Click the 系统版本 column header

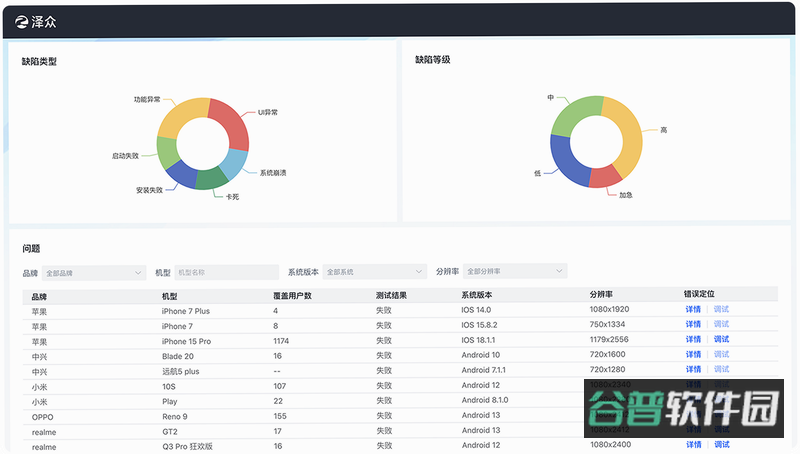477,295
